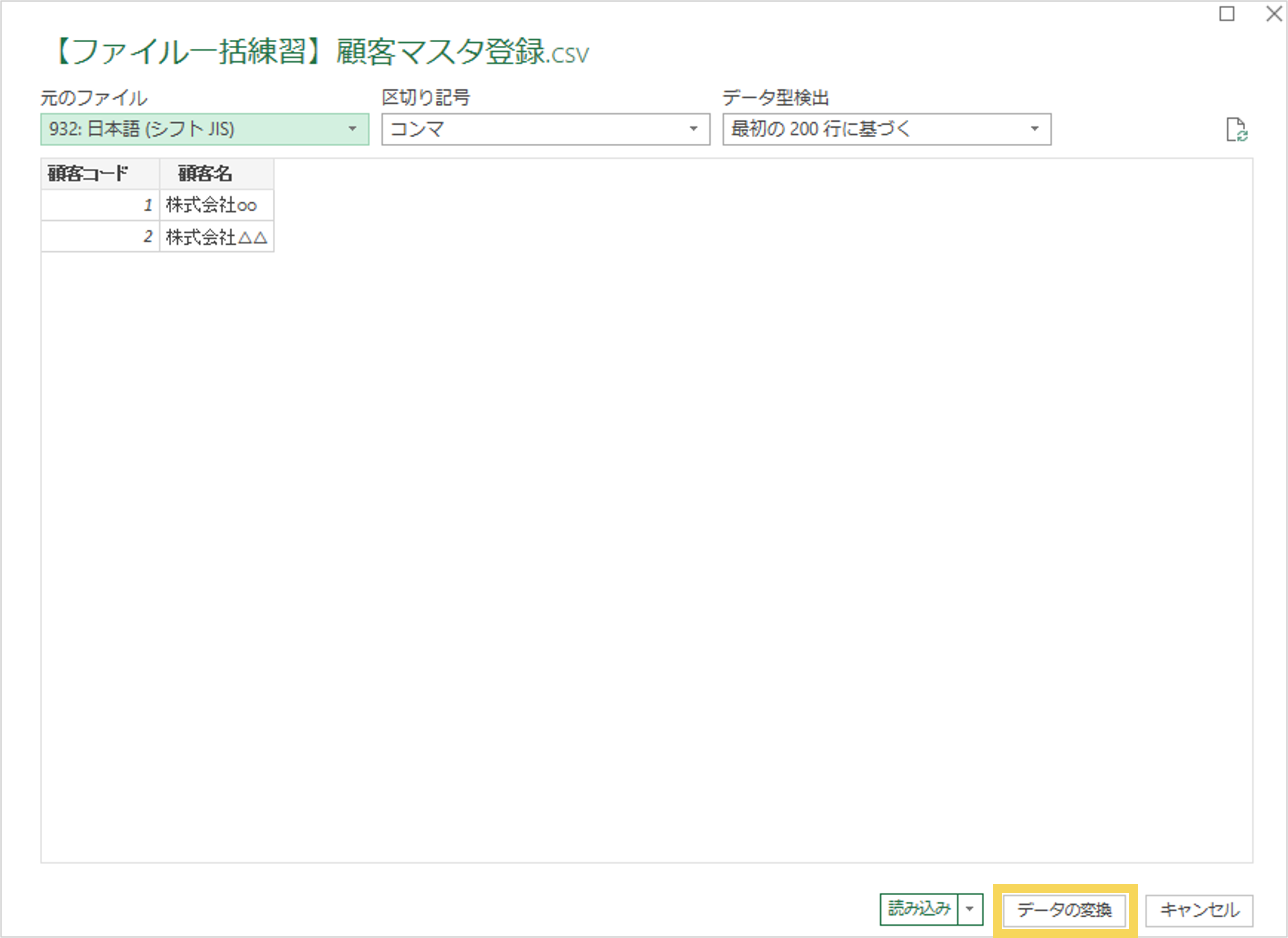Click the 最初の 200 行に基づく field text
1288x938 pixels.
pyautogui.click(x=821, y=129)
